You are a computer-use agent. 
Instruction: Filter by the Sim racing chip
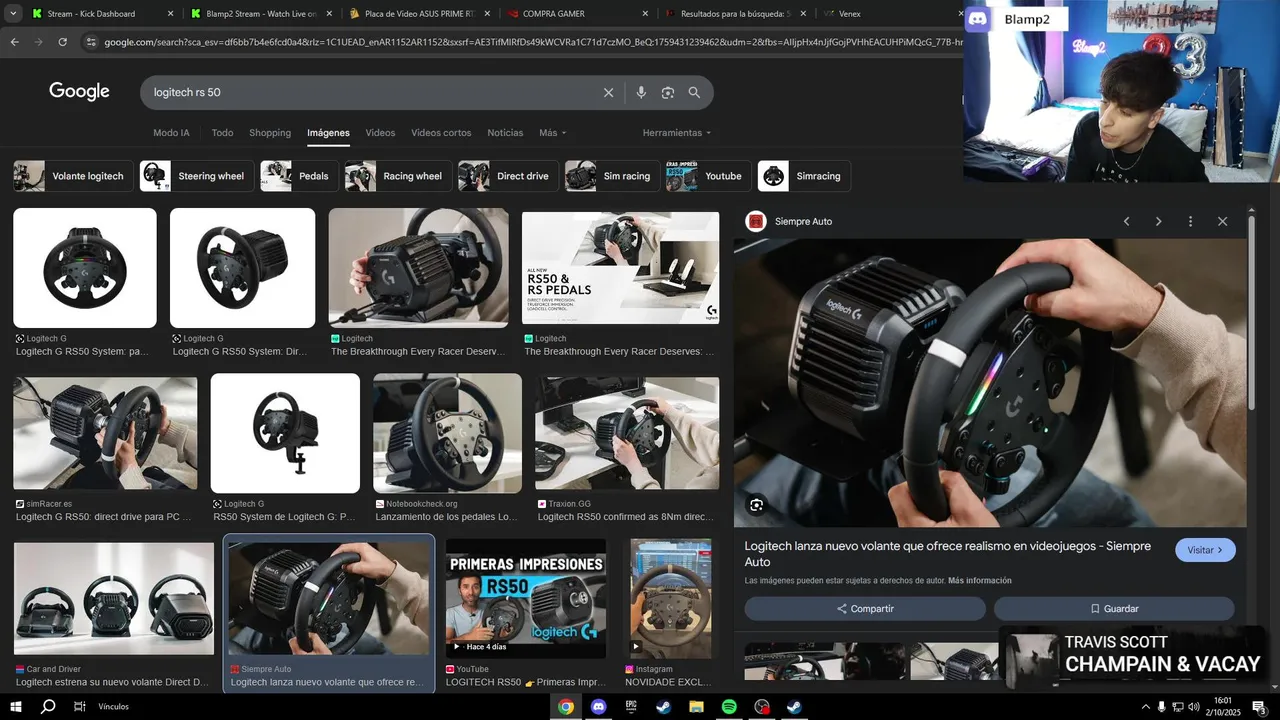coord(612,176)
